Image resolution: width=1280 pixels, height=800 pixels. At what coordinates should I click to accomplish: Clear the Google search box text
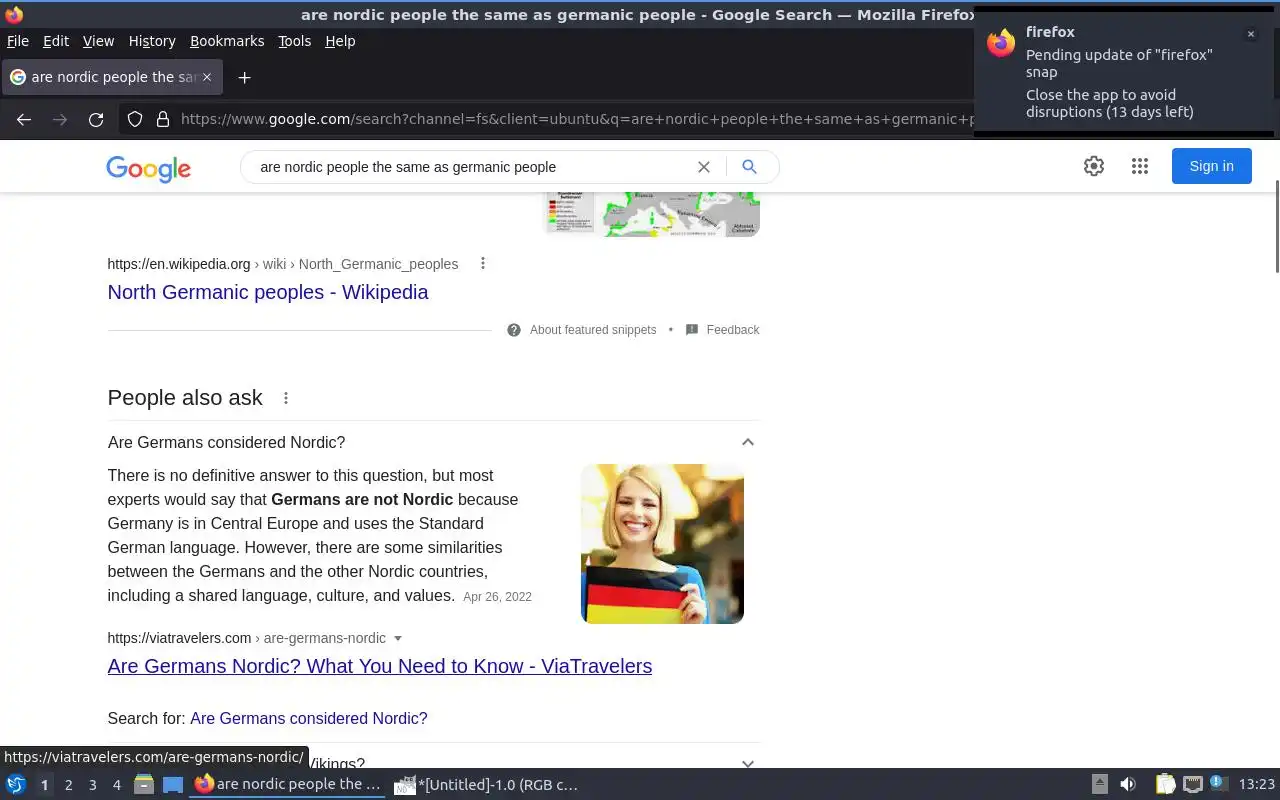[x=704, y=167]
